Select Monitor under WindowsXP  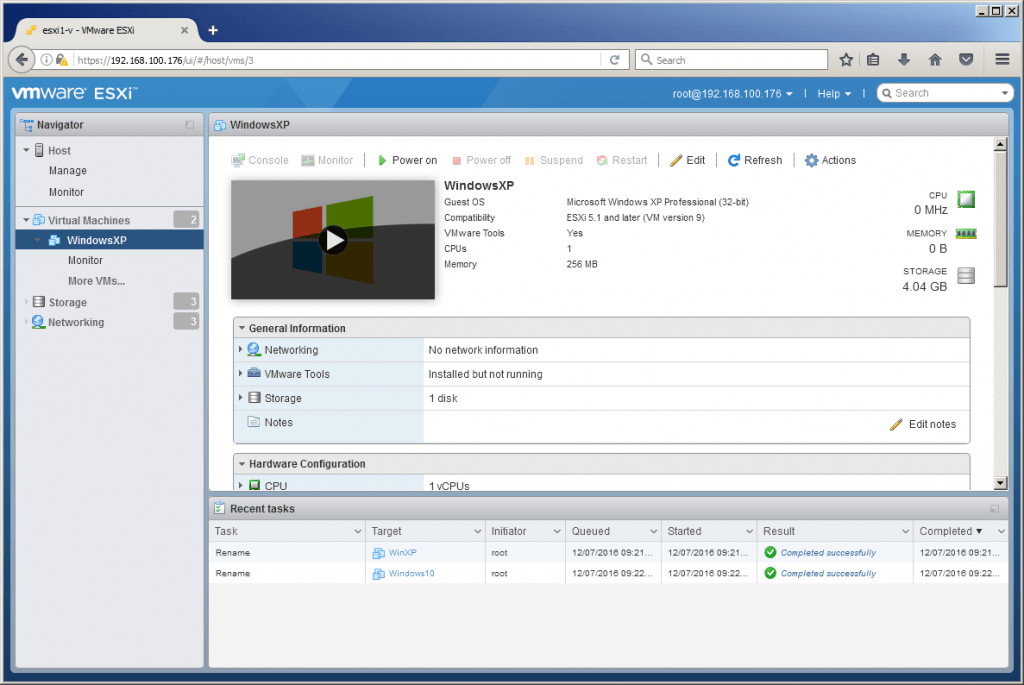click(x=85, y=261)
